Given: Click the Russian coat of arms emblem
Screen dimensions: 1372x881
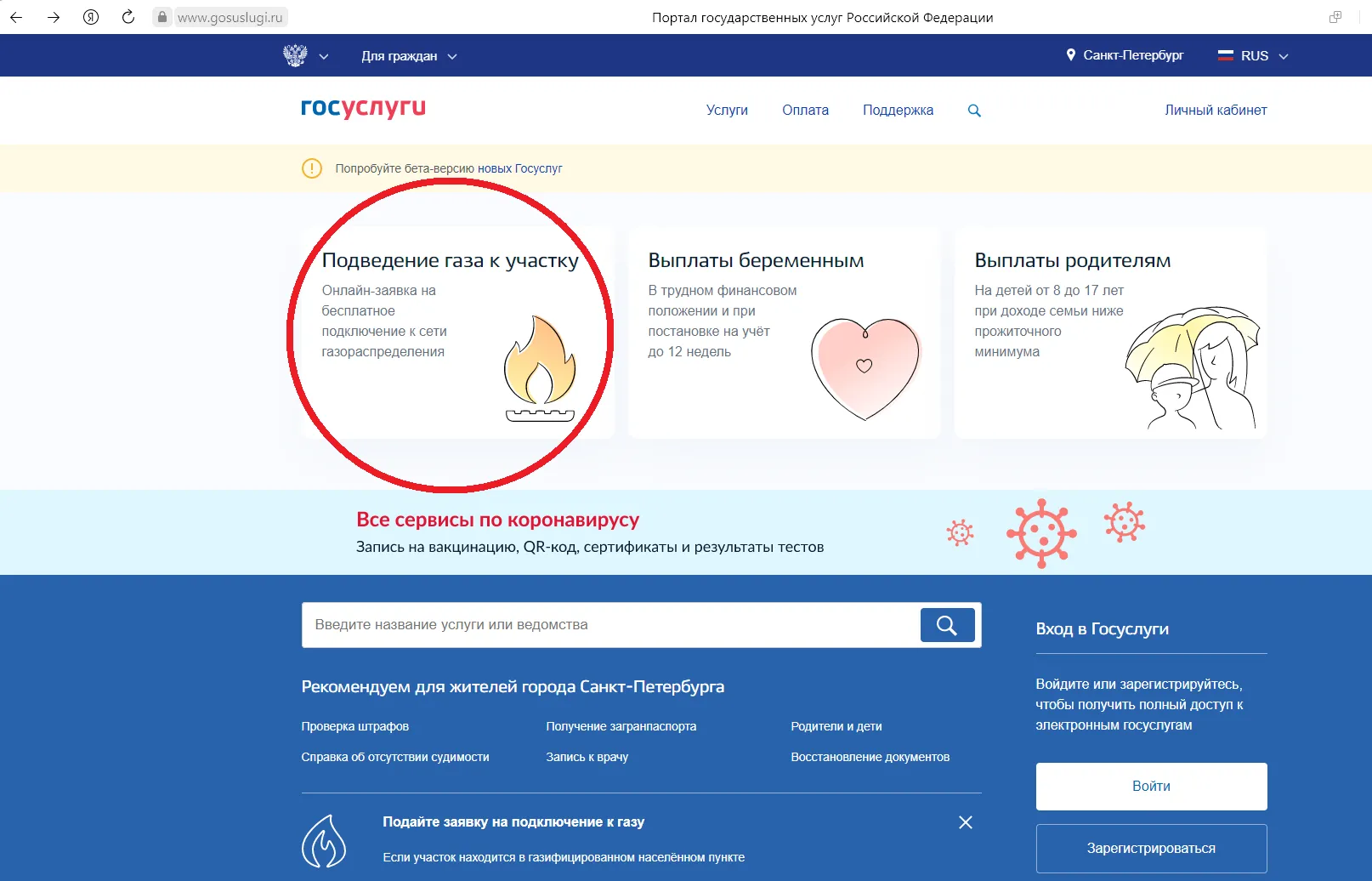Looking at the screenshot, I should pyautogui.click(x=295, y=55).
